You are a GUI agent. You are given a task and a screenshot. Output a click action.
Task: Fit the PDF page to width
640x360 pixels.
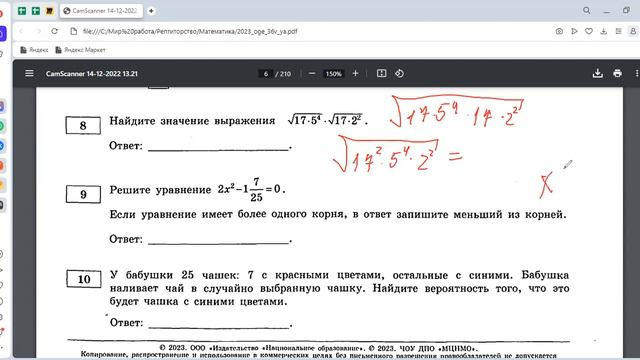(381, 73)
